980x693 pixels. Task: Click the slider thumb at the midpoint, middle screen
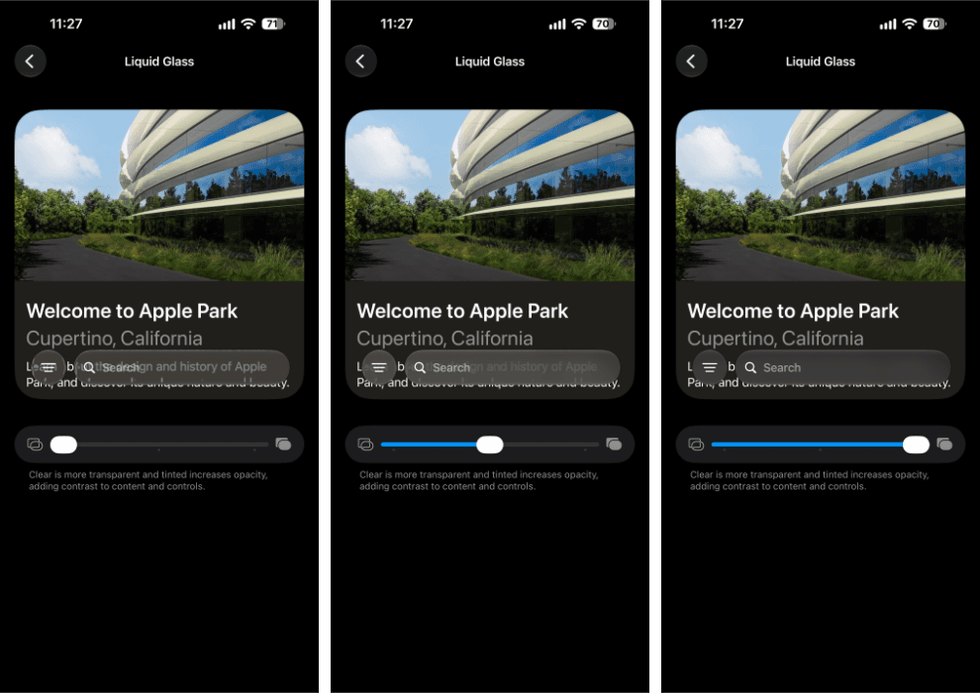tap(489, 444)
